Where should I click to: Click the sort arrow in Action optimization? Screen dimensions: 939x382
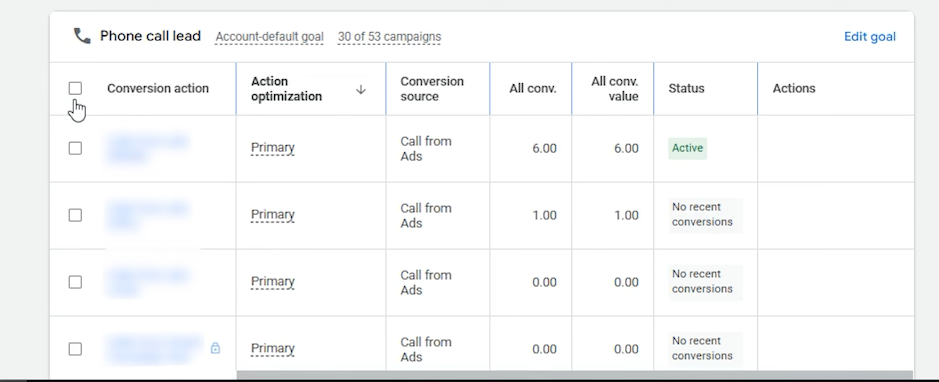[361, 89]
